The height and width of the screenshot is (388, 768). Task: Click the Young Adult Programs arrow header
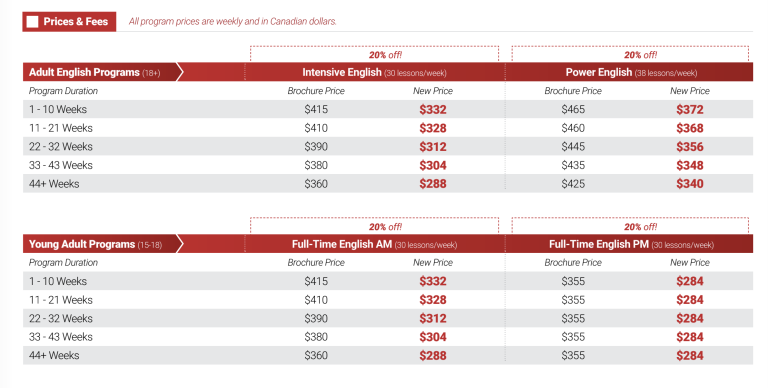[x=103, y=244]
